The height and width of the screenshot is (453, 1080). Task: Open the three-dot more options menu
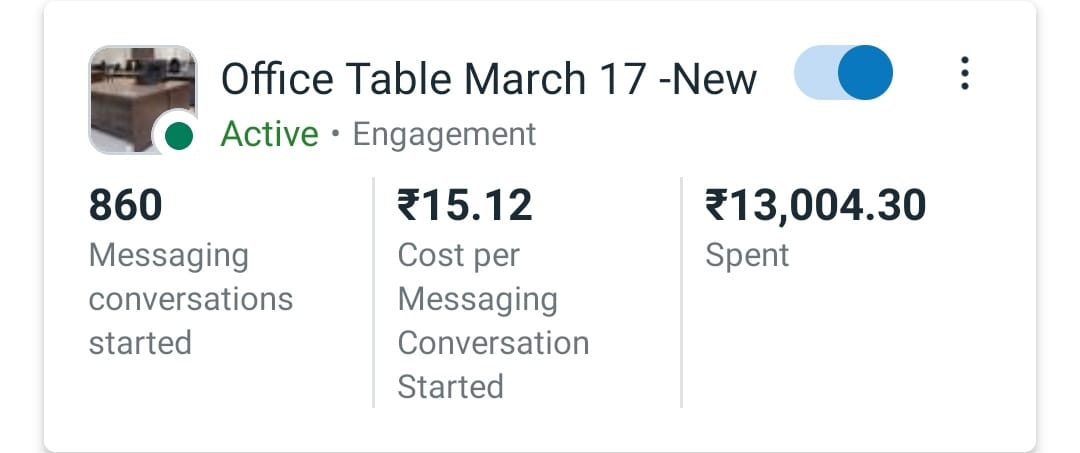point(964,74)
